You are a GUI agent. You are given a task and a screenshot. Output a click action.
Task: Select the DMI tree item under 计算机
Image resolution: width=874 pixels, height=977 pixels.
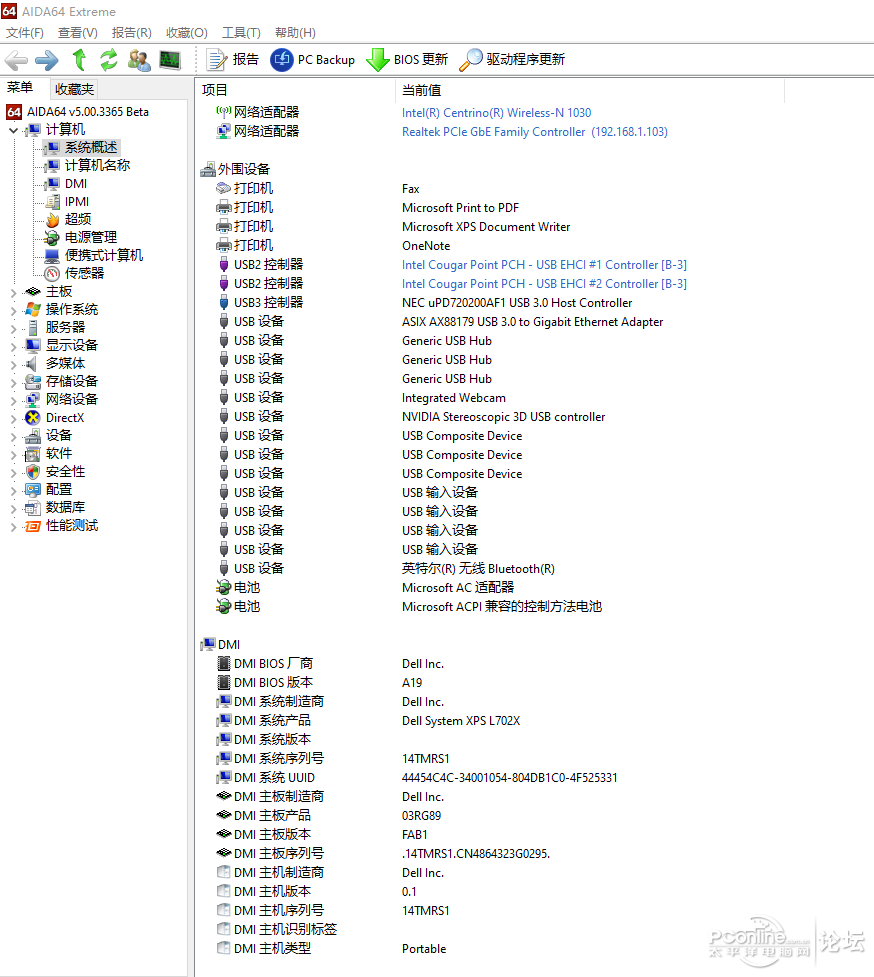click(75, 184)
